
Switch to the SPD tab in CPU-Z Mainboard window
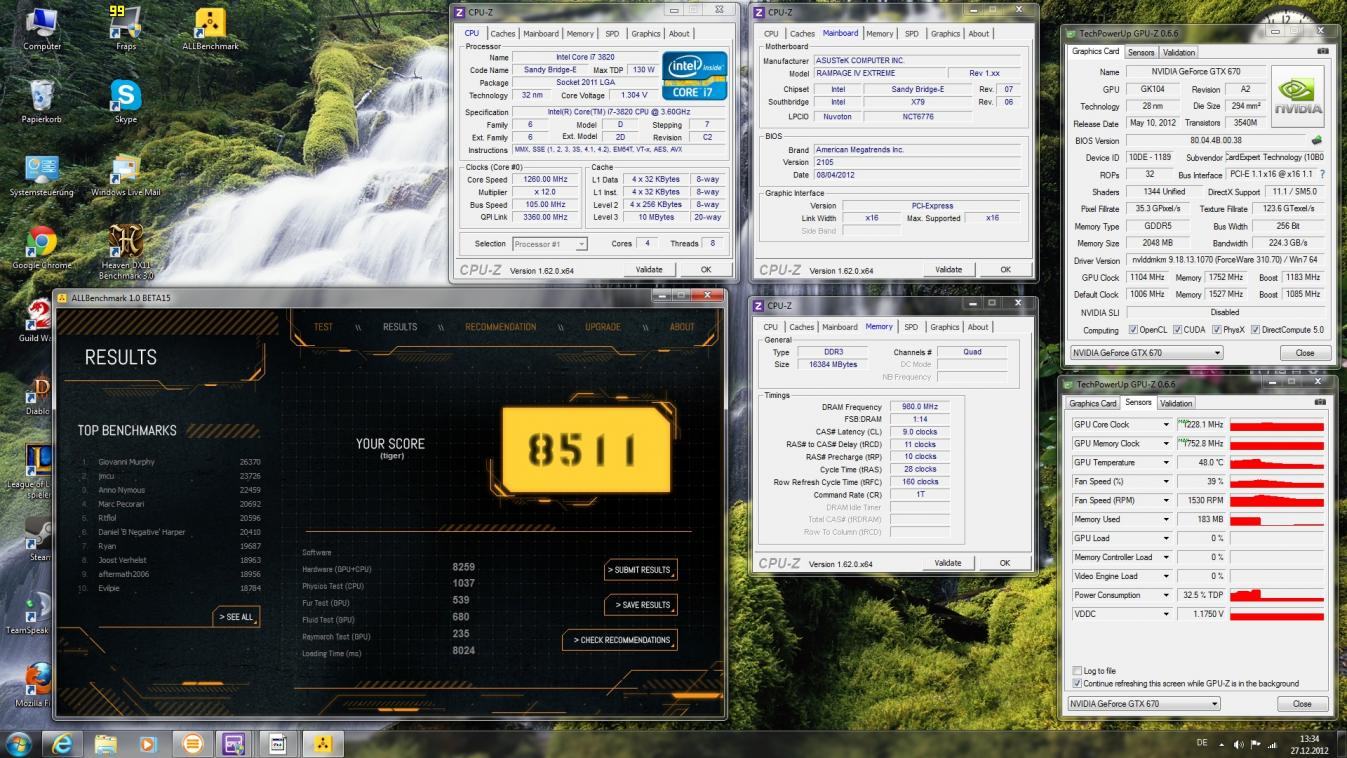pos(911,33)
